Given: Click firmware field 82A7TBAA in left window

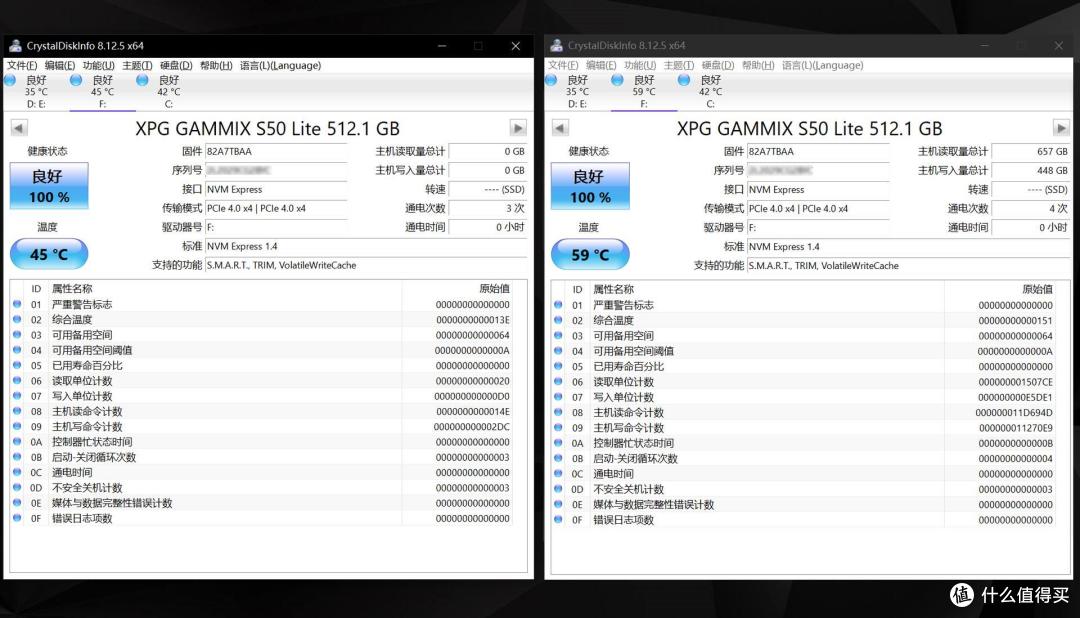Looking at the screenshot, I should point(276,152).
